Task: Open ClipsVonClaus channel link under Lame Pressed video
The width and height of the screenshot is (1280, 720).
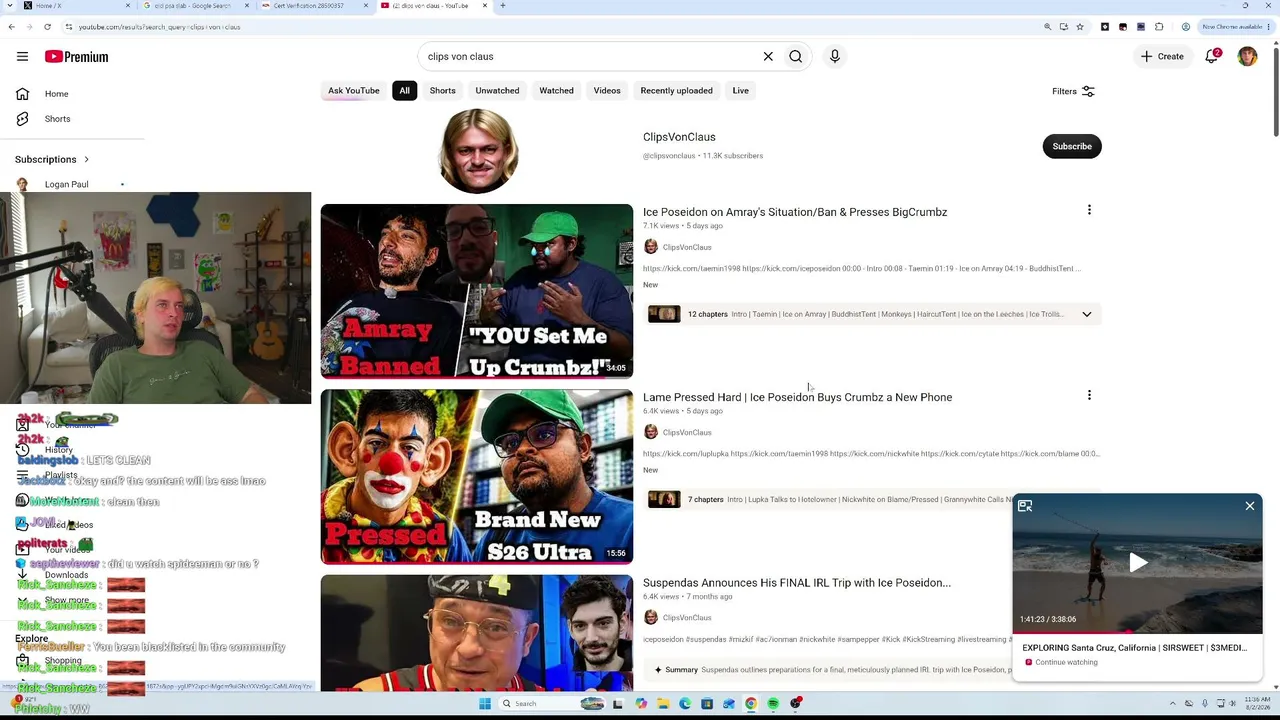Action: 687,432
